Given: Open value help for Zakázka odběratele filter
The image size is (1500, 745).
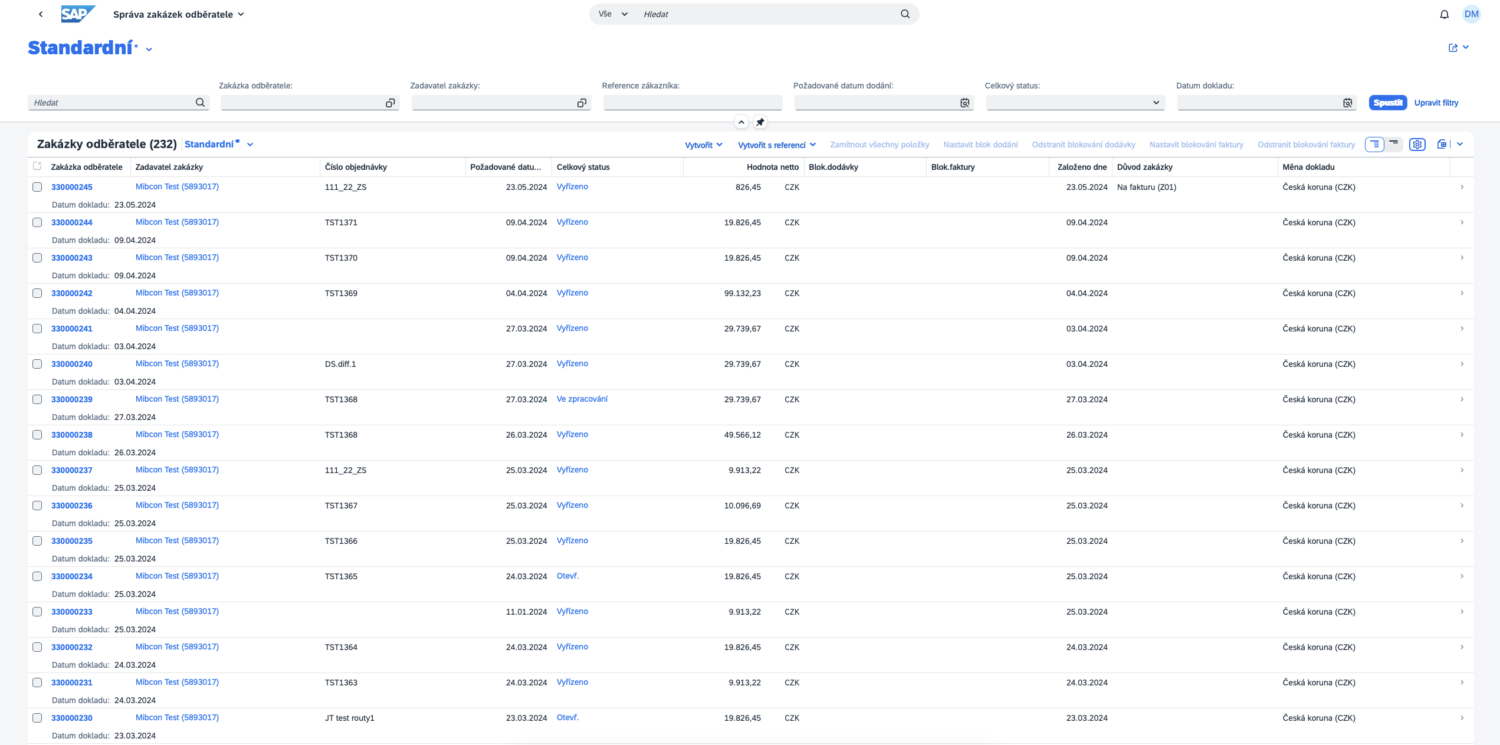Looking at the screenshot, I should click(x=390, y=103).
